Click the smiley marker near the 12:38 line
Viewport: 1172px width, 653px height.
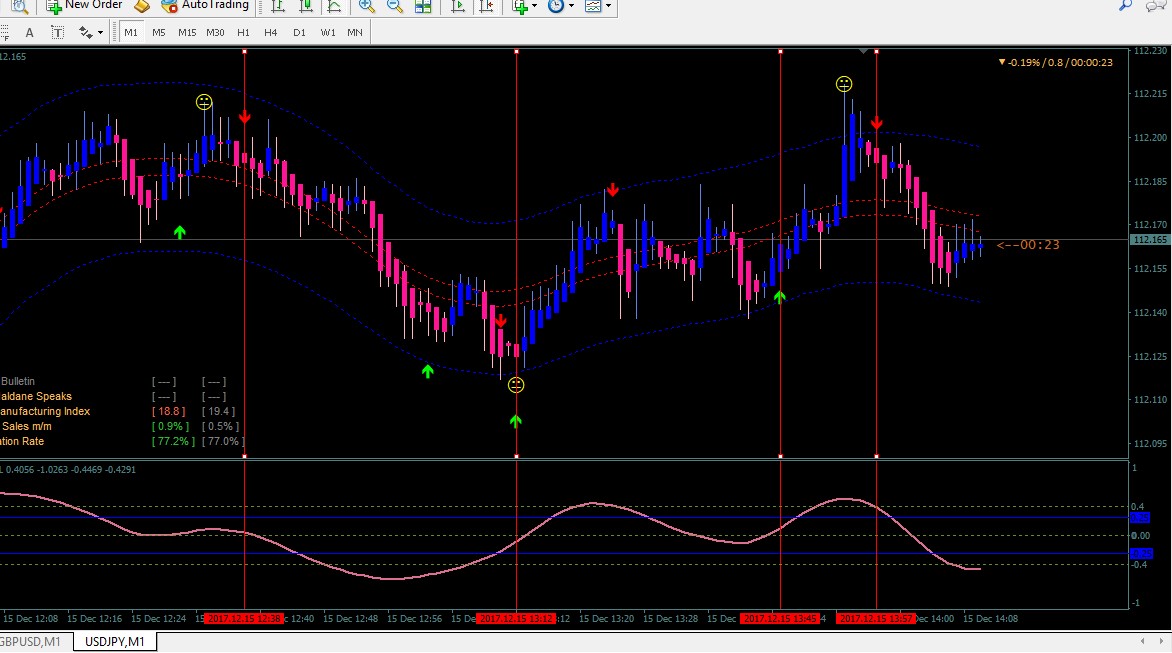pyautogui.click(x=204, y=102)
